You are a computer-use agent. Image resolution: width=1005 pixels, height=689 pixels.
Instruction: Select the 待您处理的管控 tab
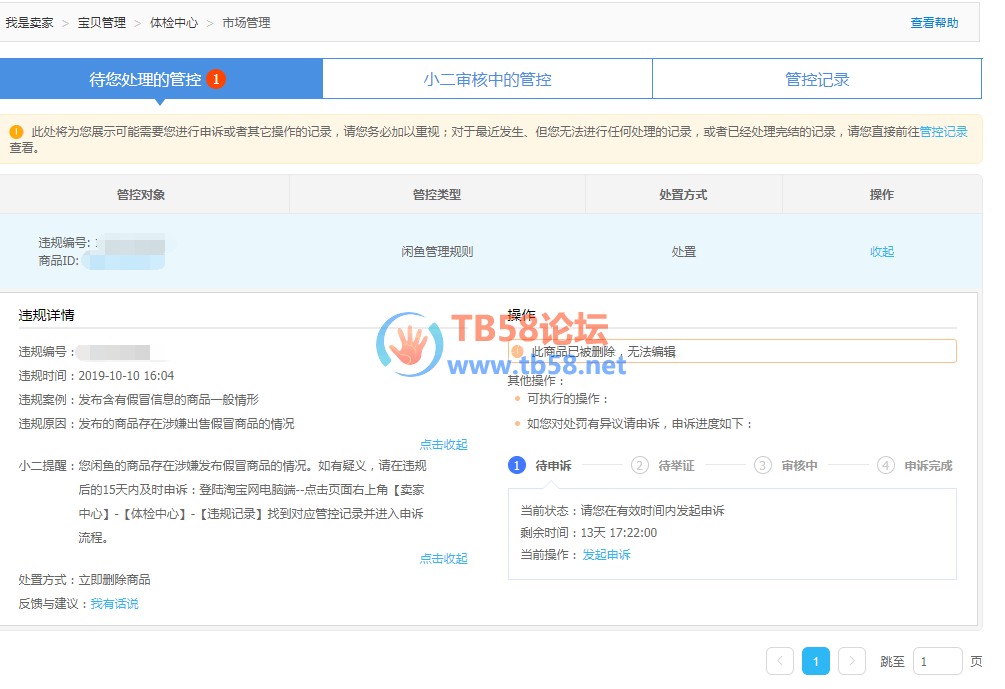[146, 79]
